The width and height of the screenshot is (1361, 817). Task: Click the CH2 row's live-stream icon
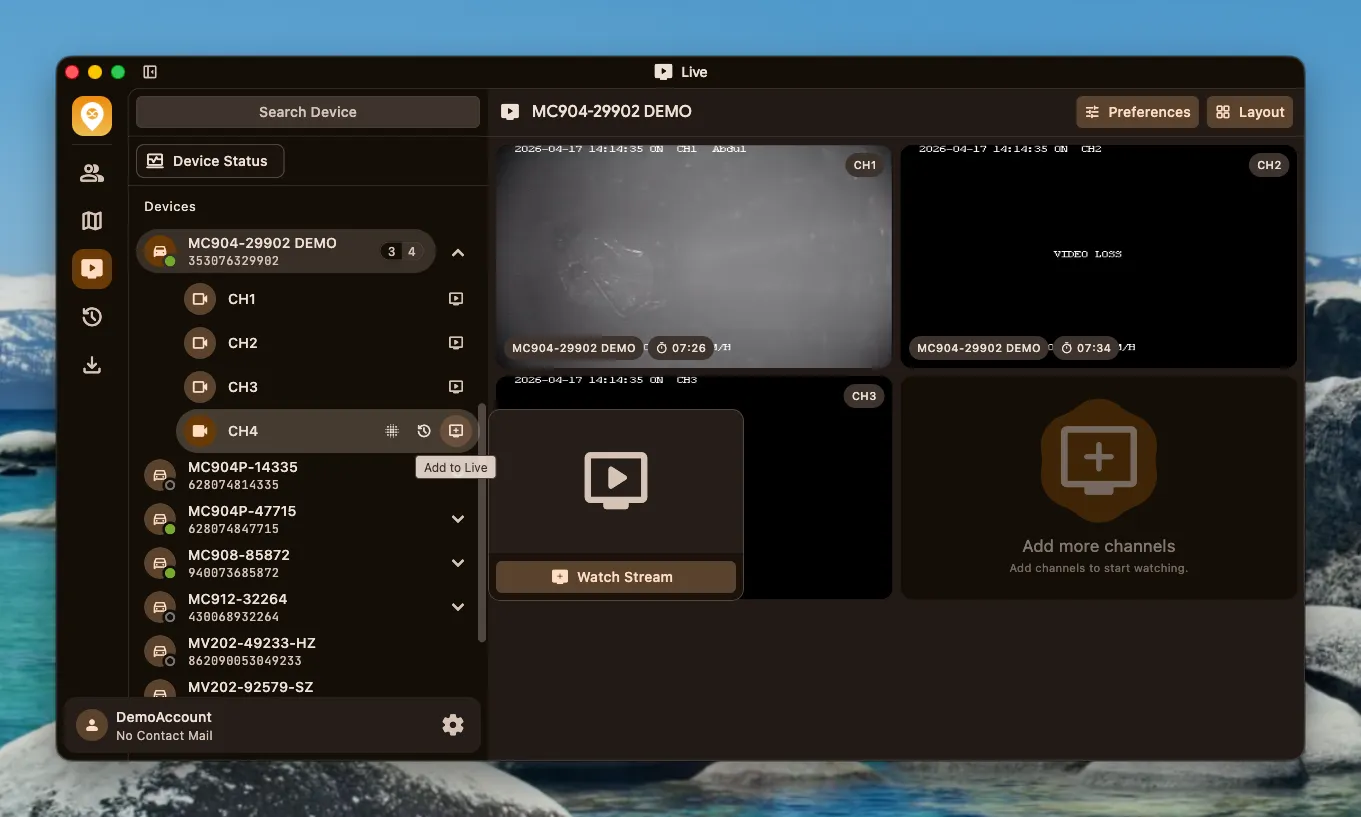pos(456,343)
